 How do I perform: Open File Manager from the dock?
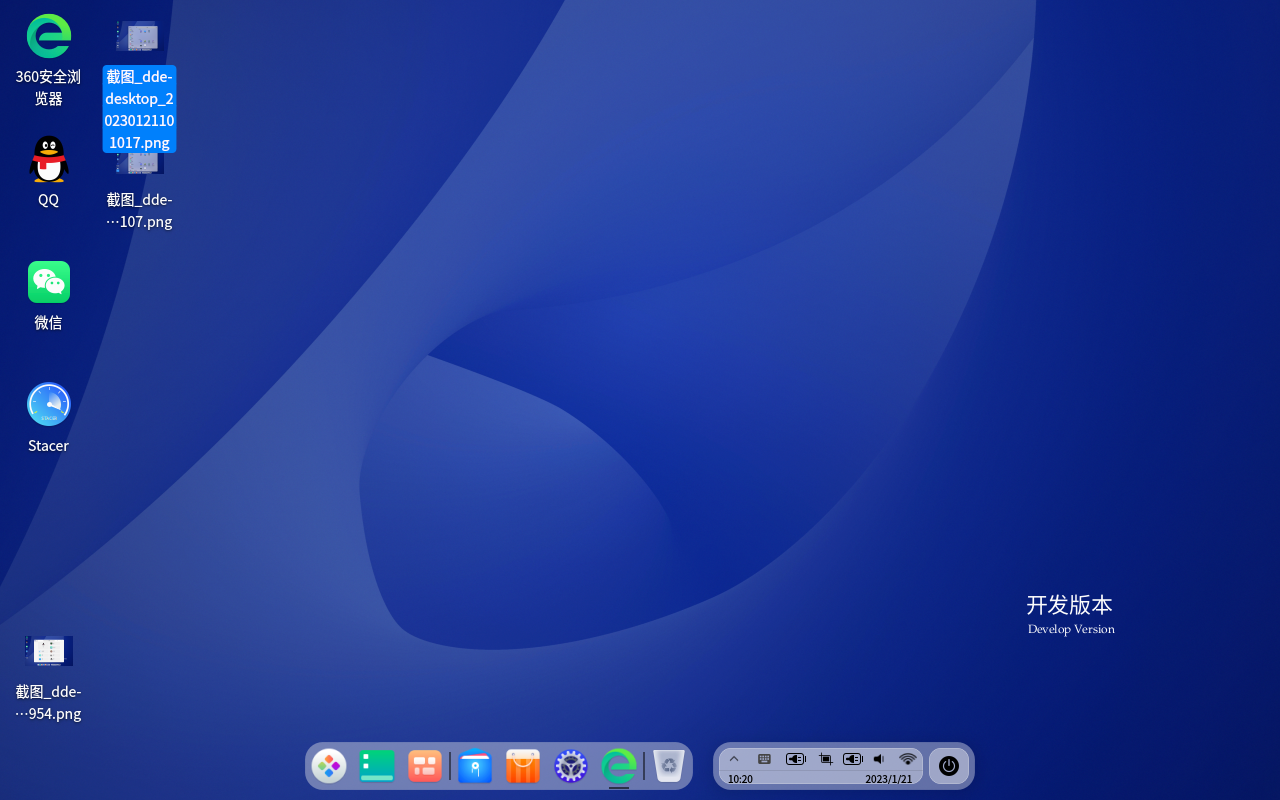coord(475,766)
